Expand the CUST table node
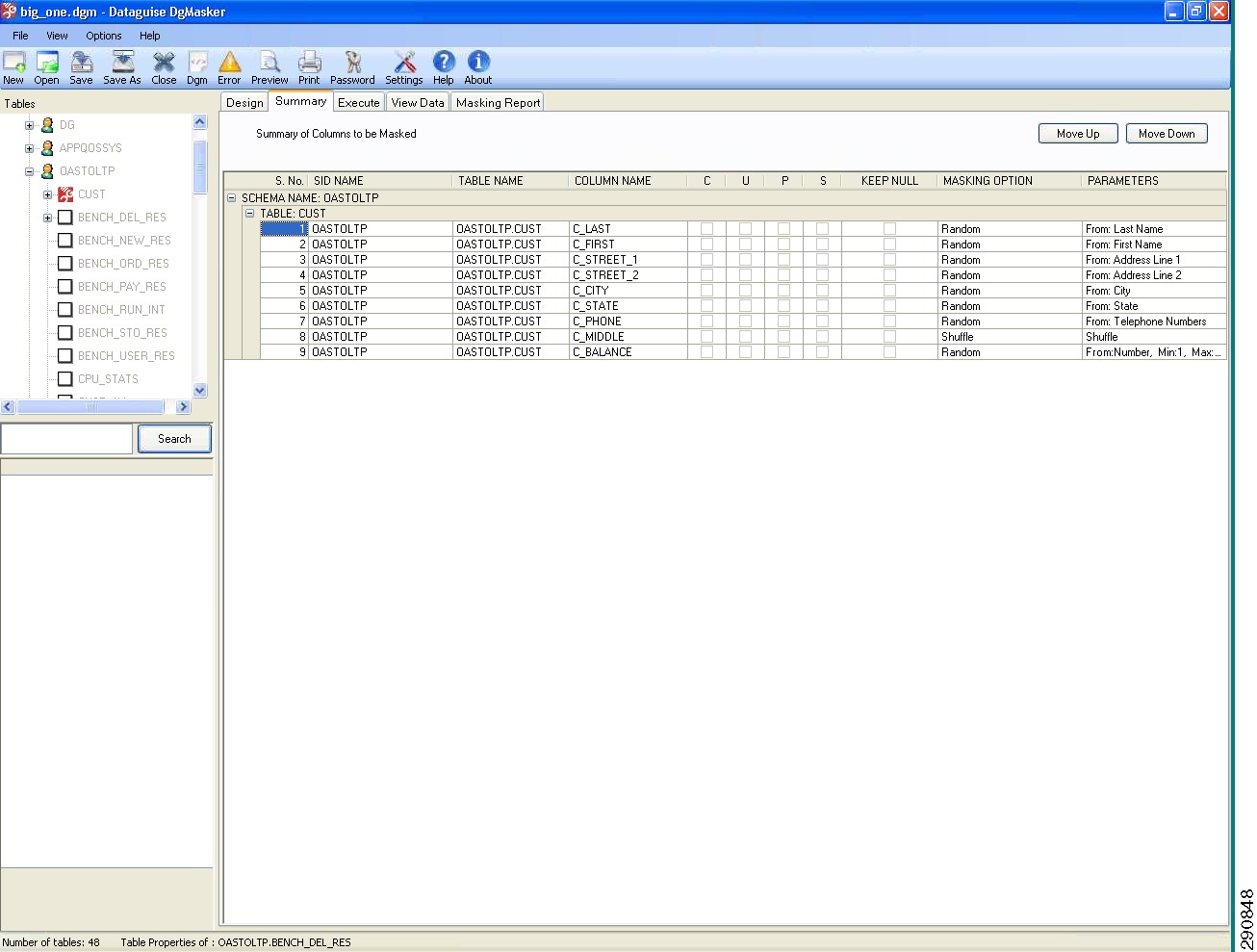Viewport: 1257px width, 952px height. (47, 194)
